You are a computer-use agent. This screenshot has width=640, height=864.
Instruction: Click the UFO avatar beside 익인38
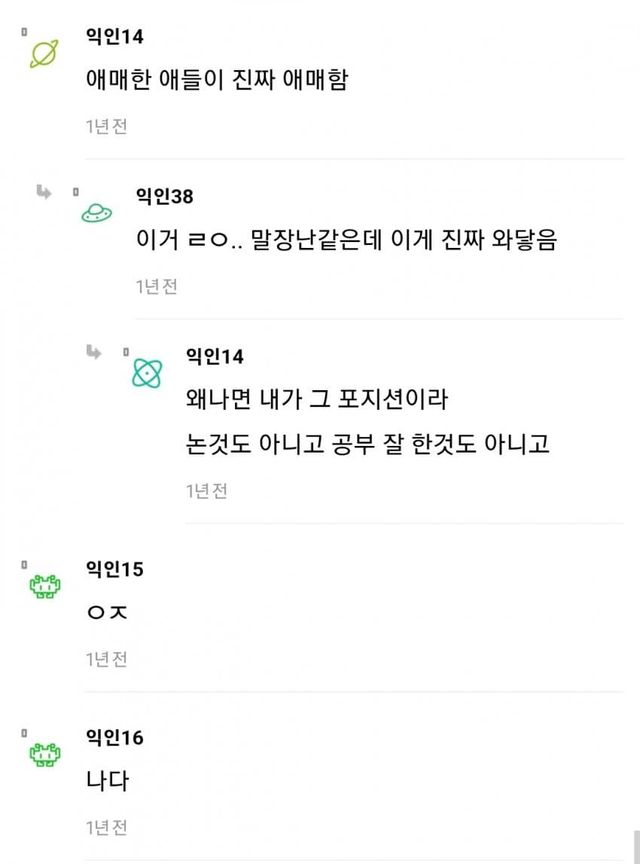click(96, 211)
